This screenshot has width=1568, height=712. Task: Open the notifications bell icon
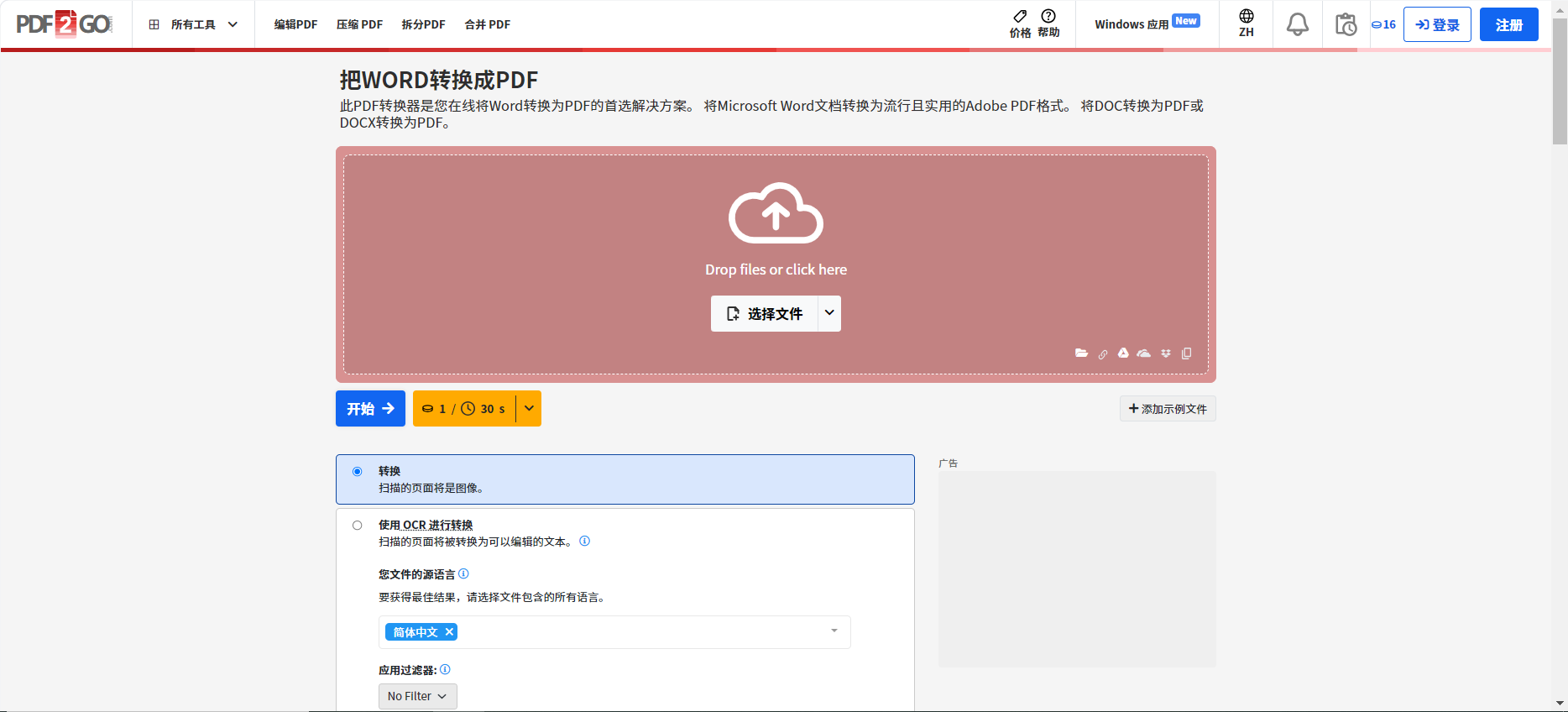1297,24
